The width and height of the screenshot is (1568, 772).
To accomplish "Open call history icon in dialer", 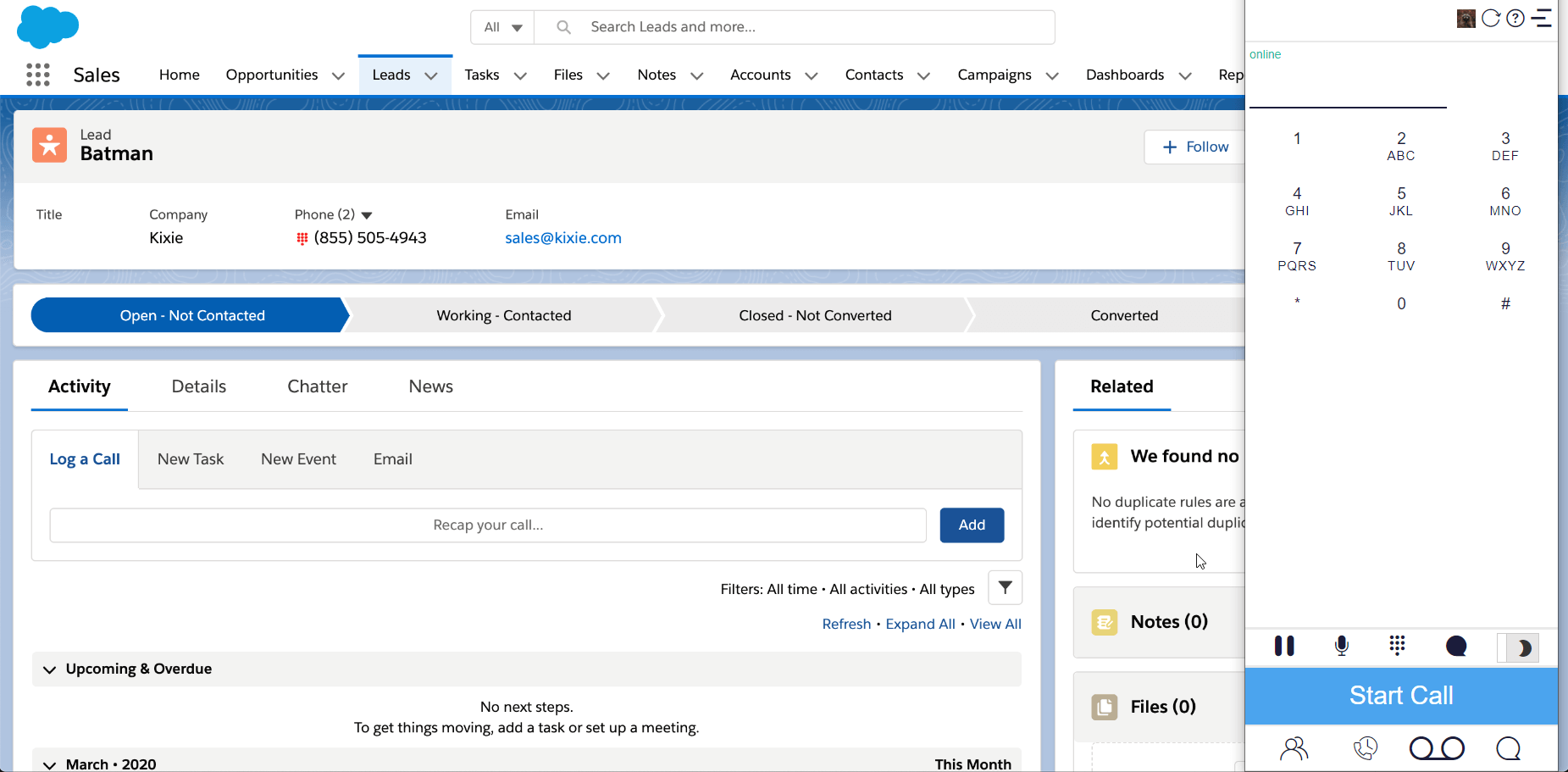I will point(1366,748).
